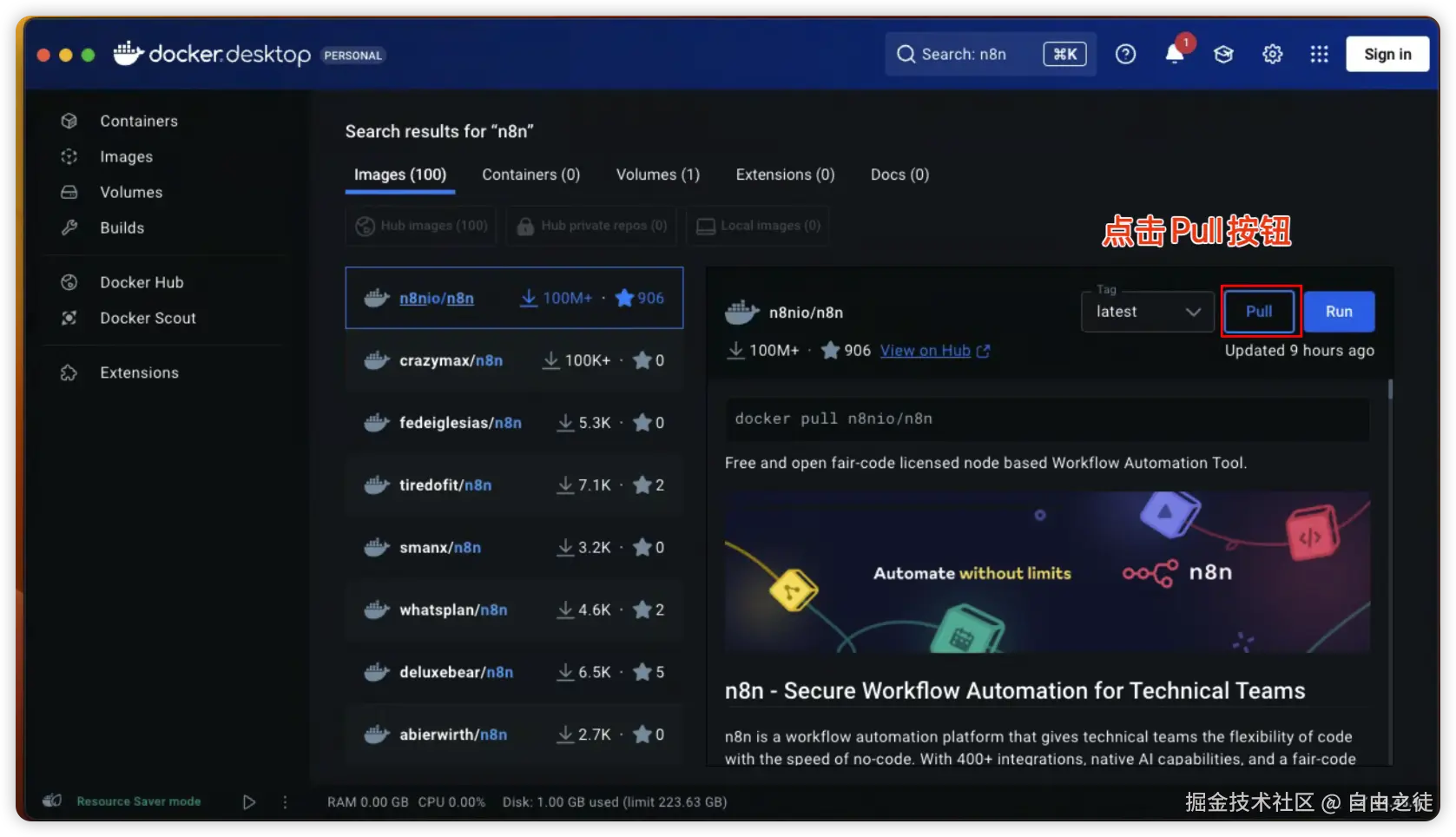Click the download icon on n8nio/n8n row
Image resolution: width=1456 pixels, height=837 pixels.
(x=528, y=298)
